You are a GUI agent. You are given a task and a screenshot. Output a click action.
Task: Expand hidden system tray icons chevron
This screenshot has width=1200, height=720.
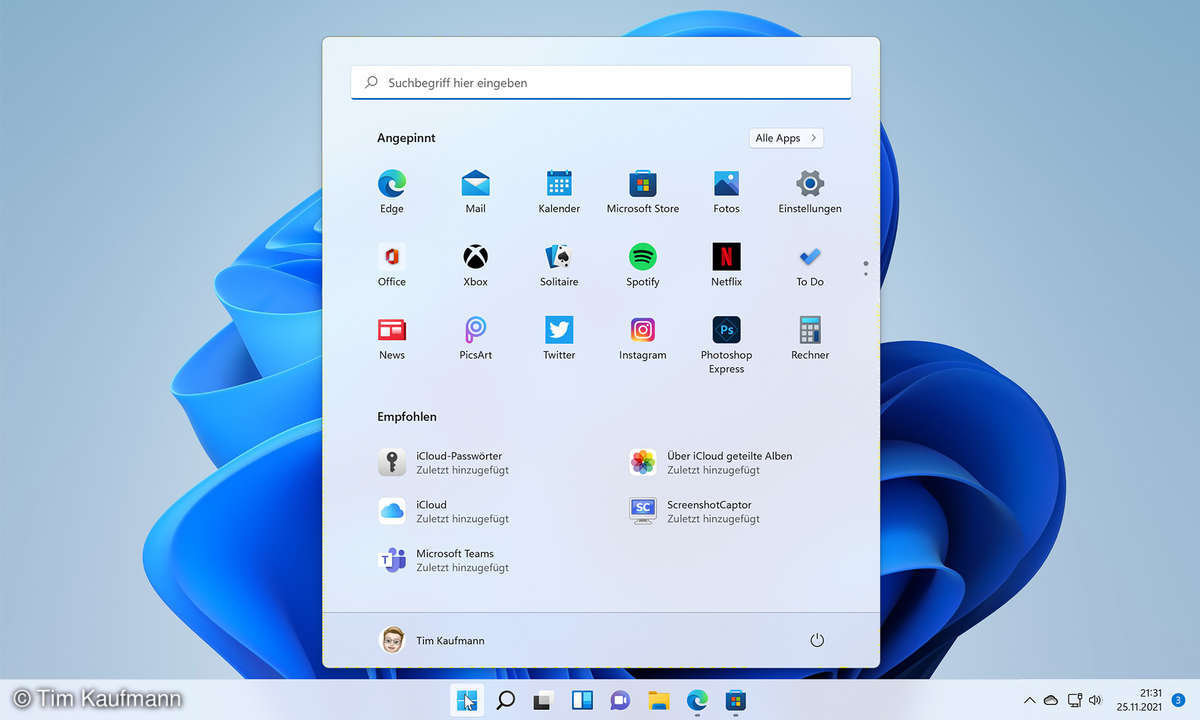pos(1029,700)
